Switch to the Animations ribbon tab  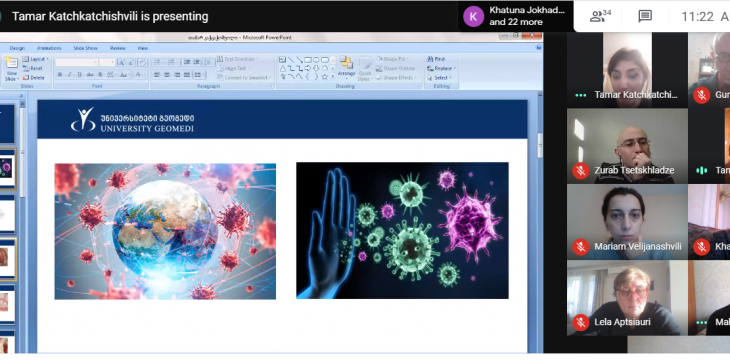[49, 48]
